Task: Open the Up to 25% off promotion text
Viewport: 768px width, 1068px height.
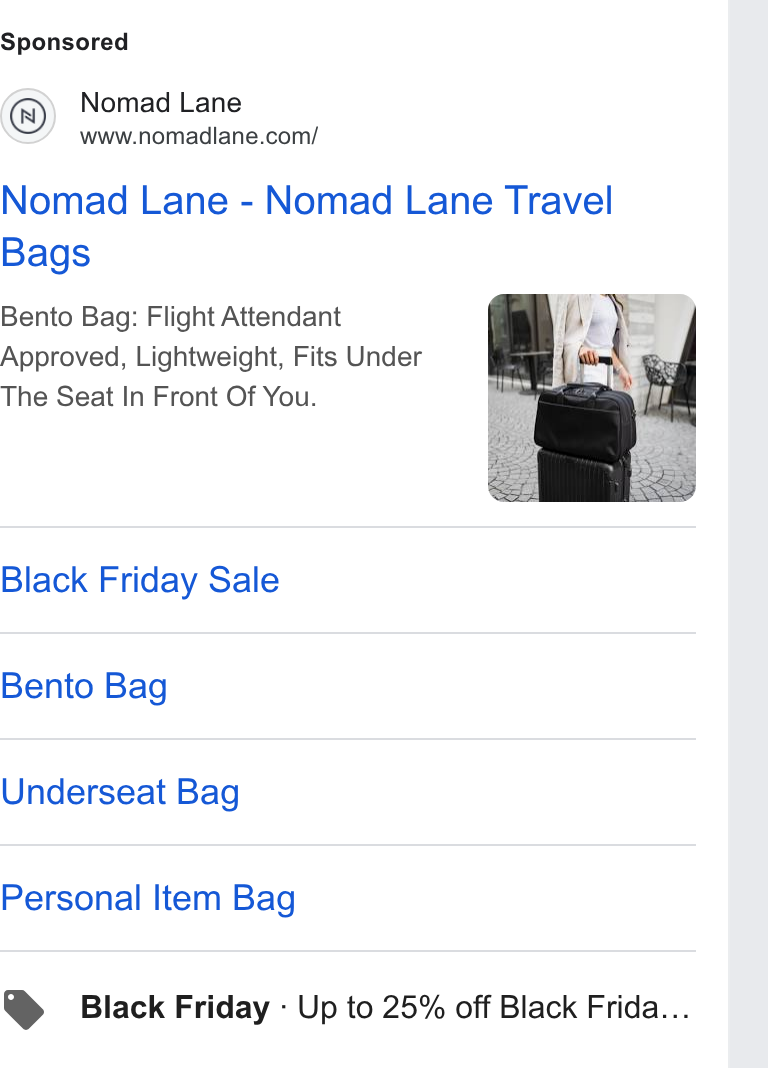Action: coord(494,1007)
